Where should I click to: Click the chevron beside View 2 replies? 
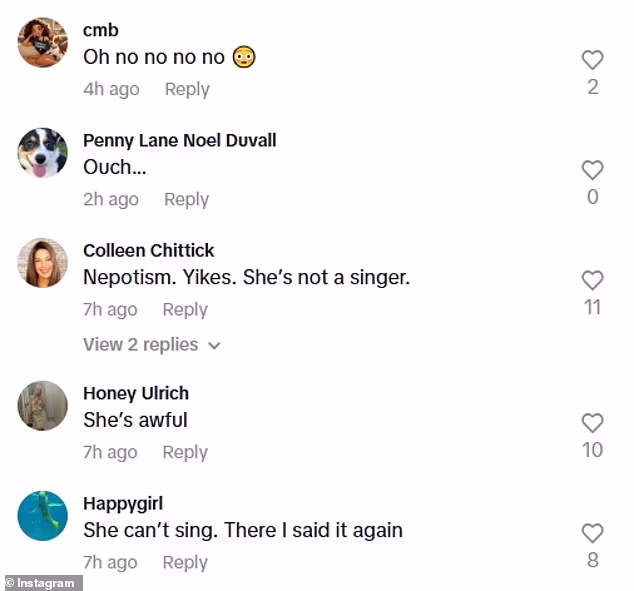(x=214, y=346)
